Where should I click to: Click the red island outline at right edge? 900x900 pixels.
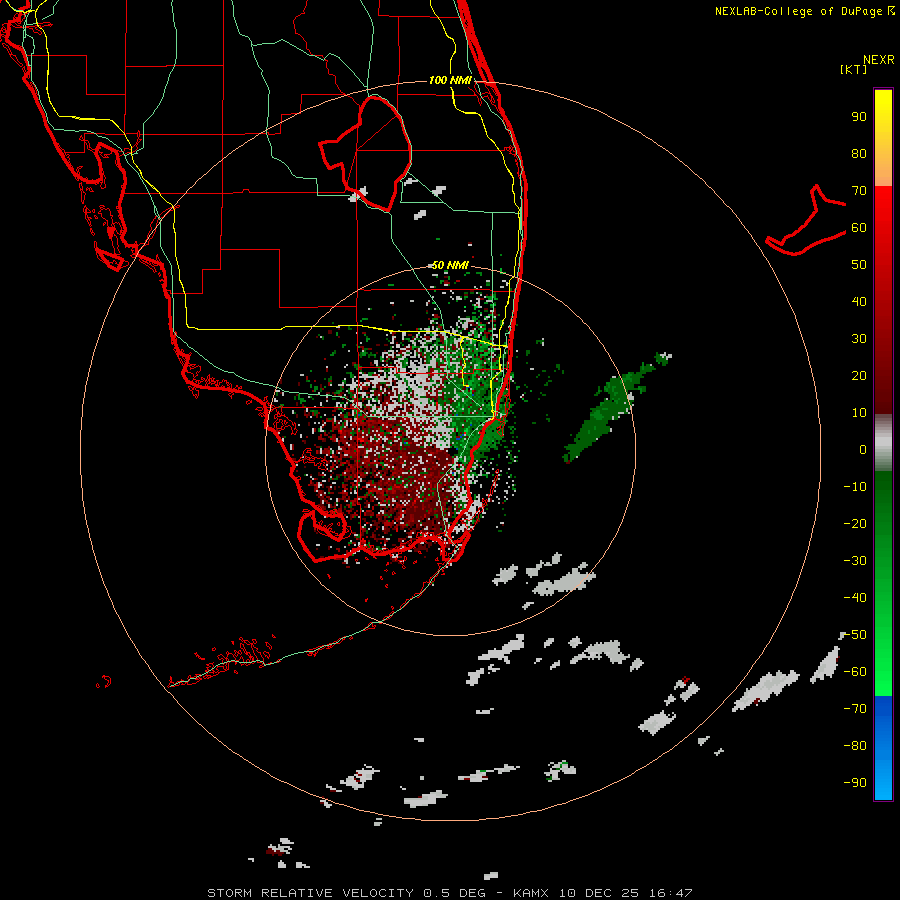[x=806, y=221]
